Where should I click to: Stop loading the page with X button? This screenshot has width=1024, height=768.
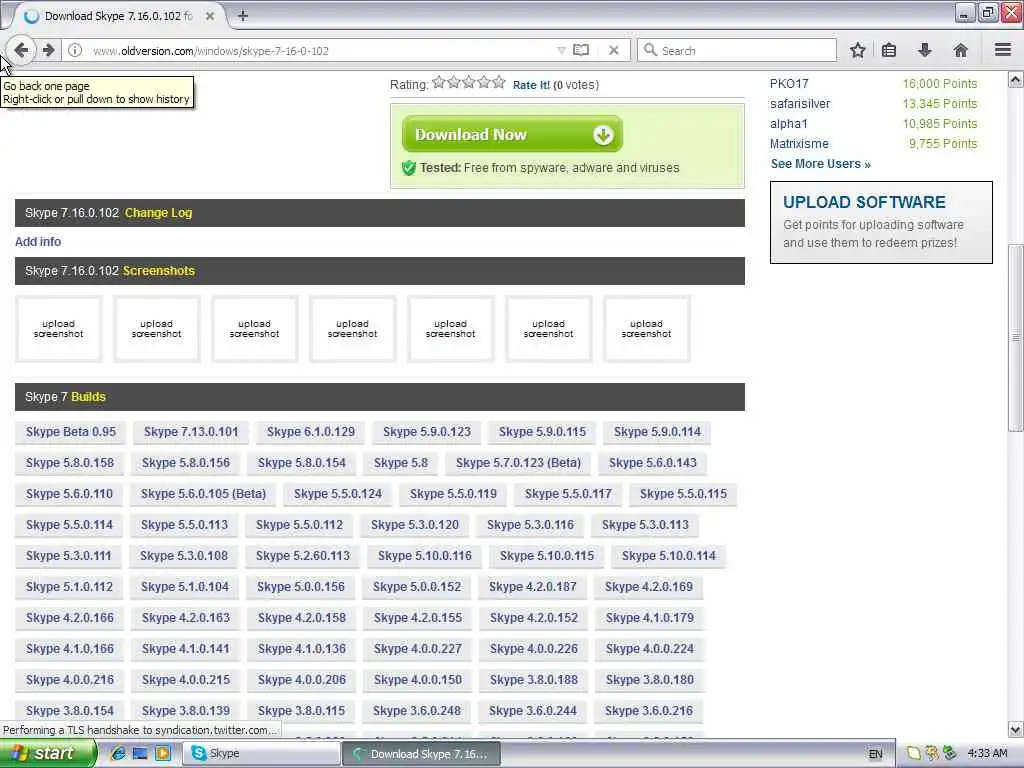tap(613, 50)
